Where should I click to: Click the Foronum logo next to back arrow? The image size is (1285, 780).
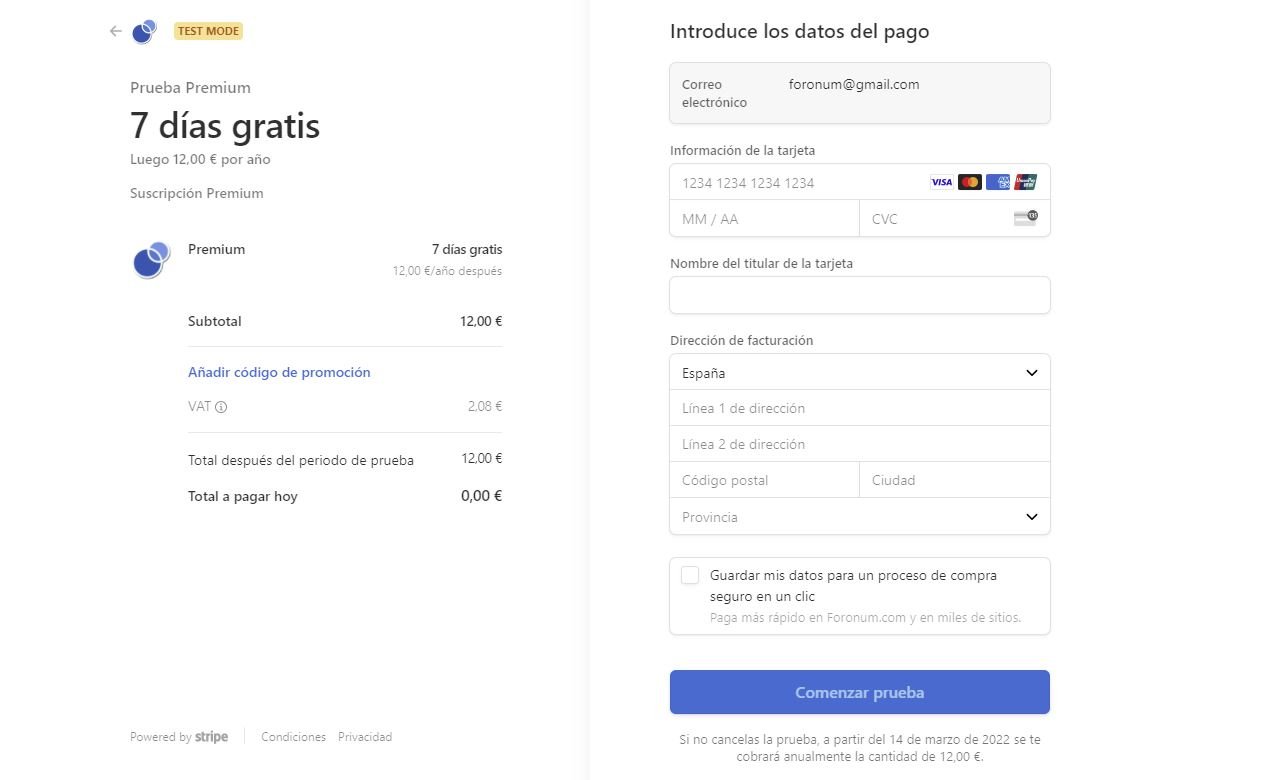pyautogui.click(x=145, y=31)
